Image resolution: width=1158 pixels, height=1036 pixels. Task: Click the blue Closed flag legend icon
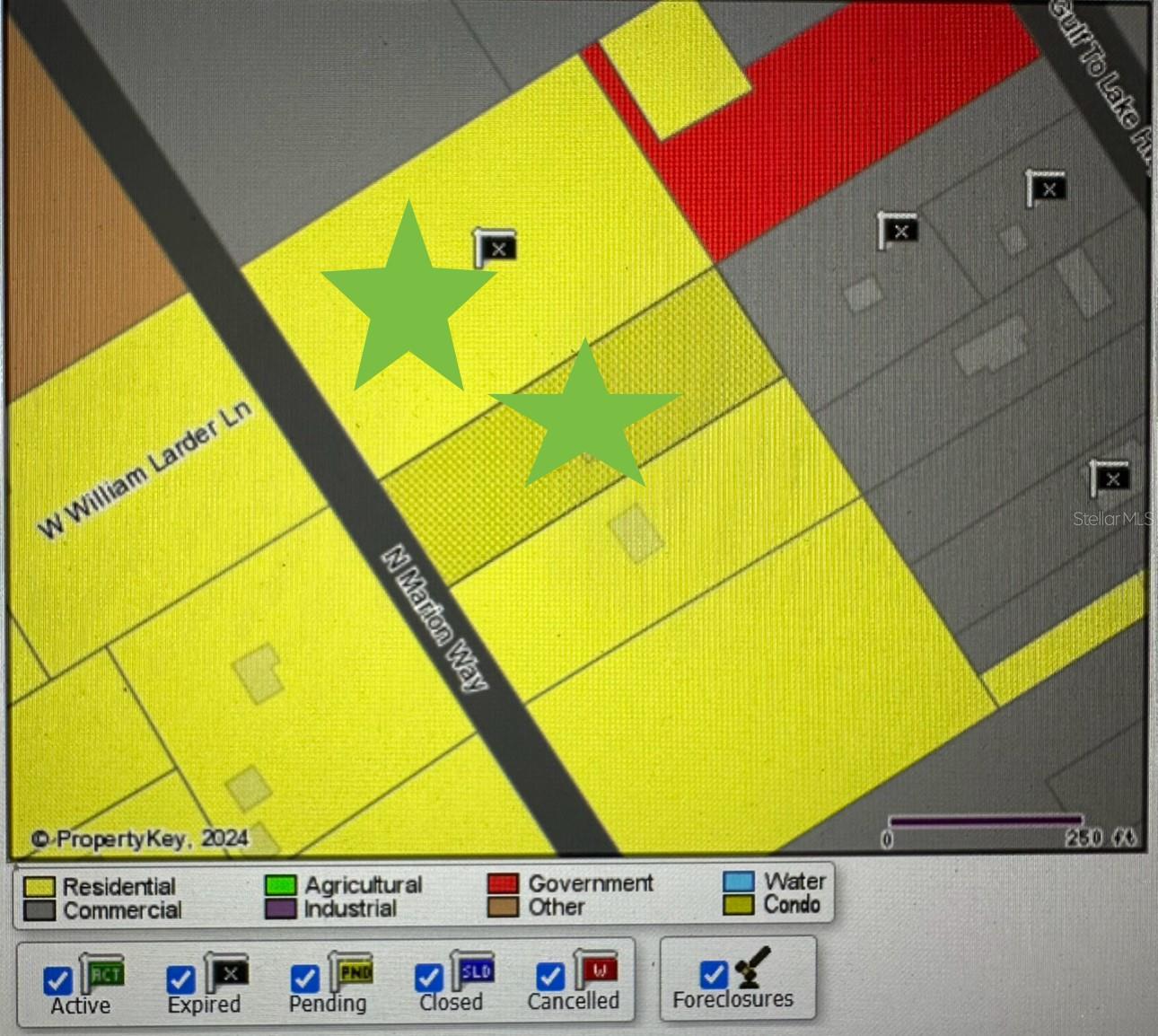(474, 970)
